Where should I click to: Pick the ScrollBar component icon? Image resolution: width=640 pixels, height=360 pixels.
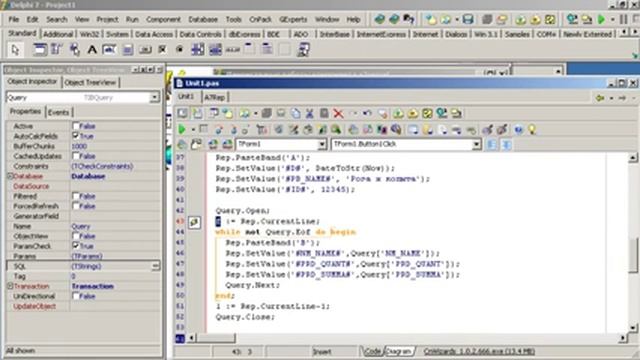coord(233,50)
